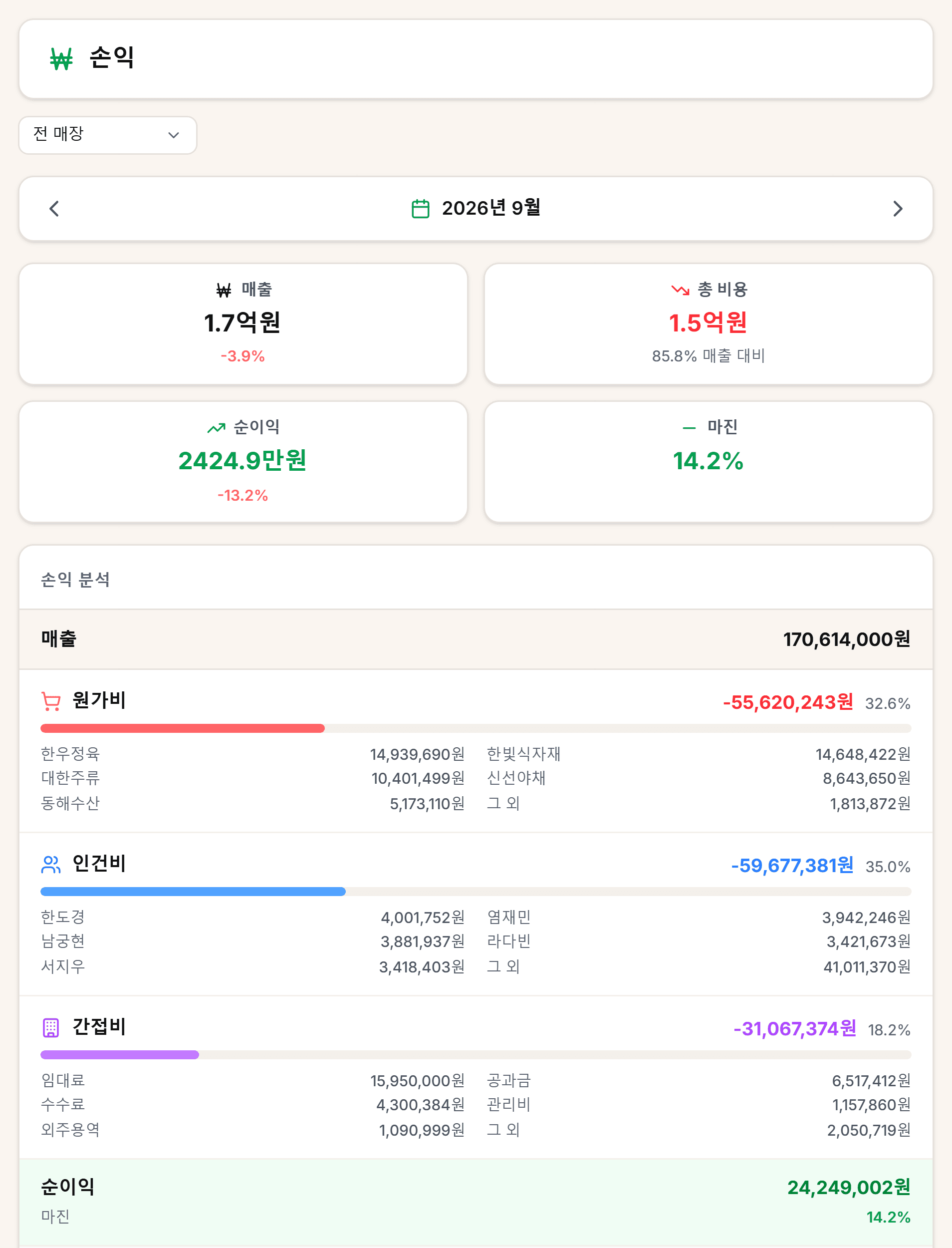Click the 라다빈 labor row
Screen dimensions: 952x1248
[699, 942]
